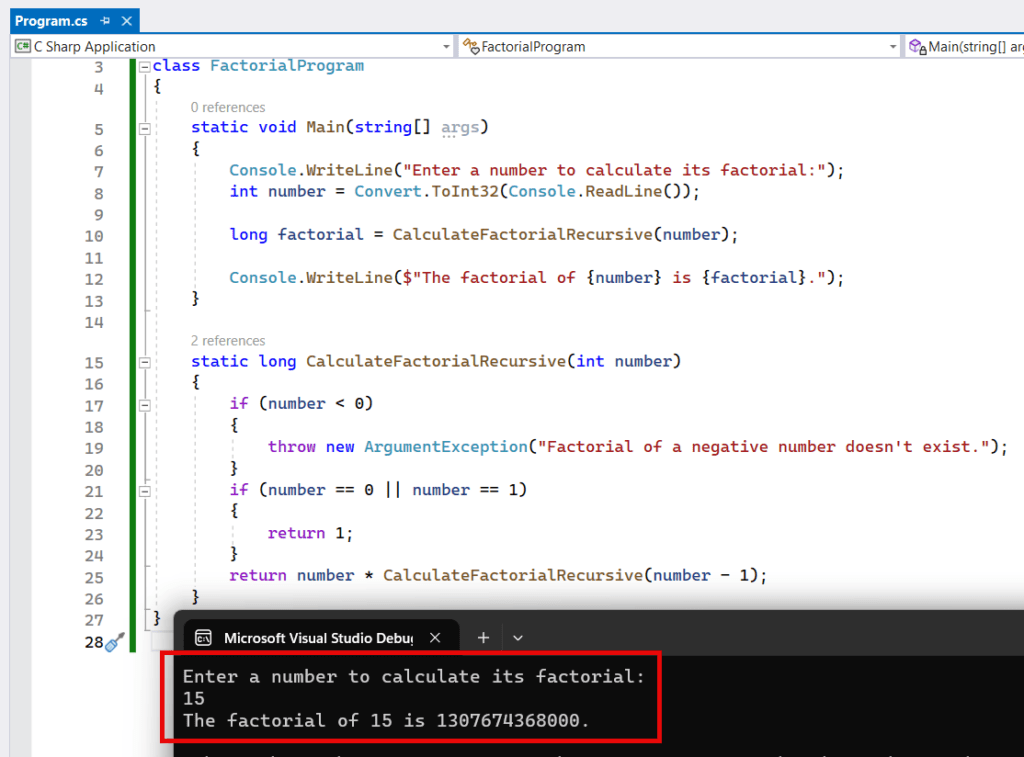1024x757 pixels.
Task: Open the terminal tab chevron dropdown
Action: [x=518, y=637]
